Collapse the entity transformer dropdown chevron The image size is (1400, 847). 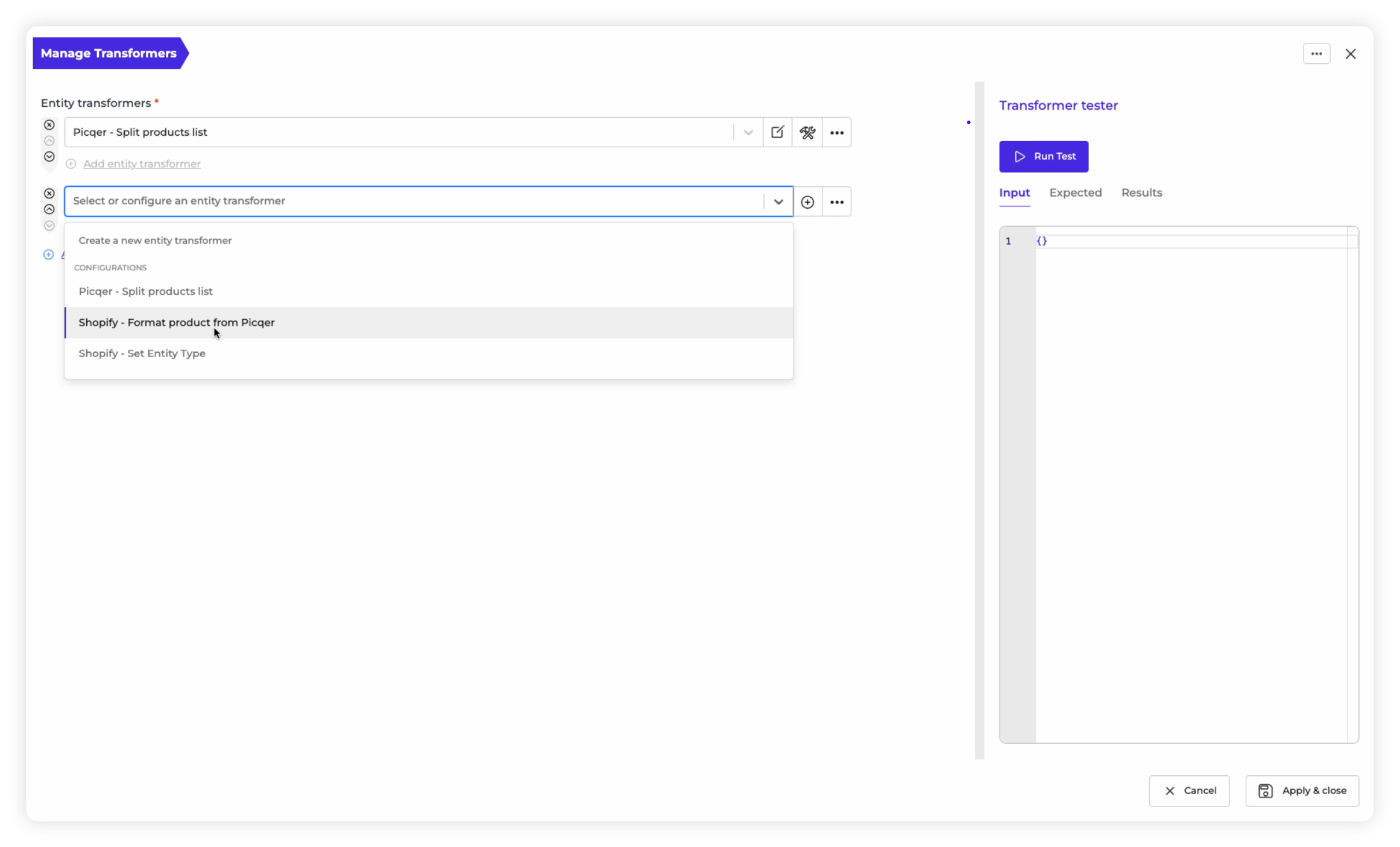[778, 201]
